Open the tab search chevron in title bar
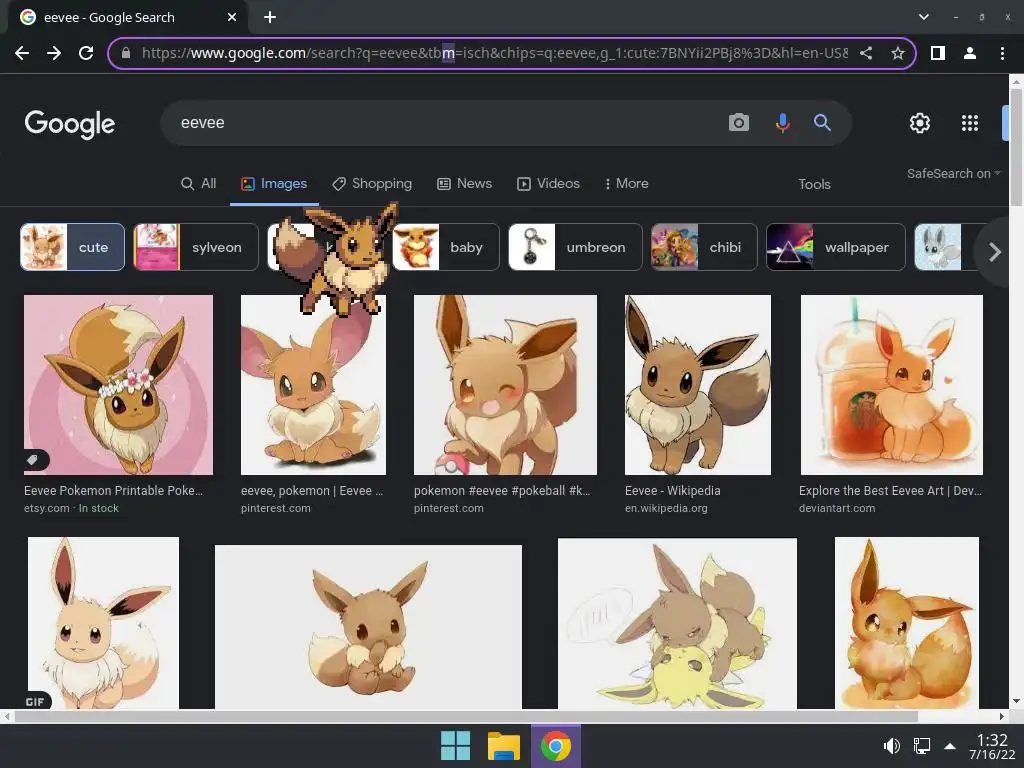The image size is (1024, 768). (923, 17)
